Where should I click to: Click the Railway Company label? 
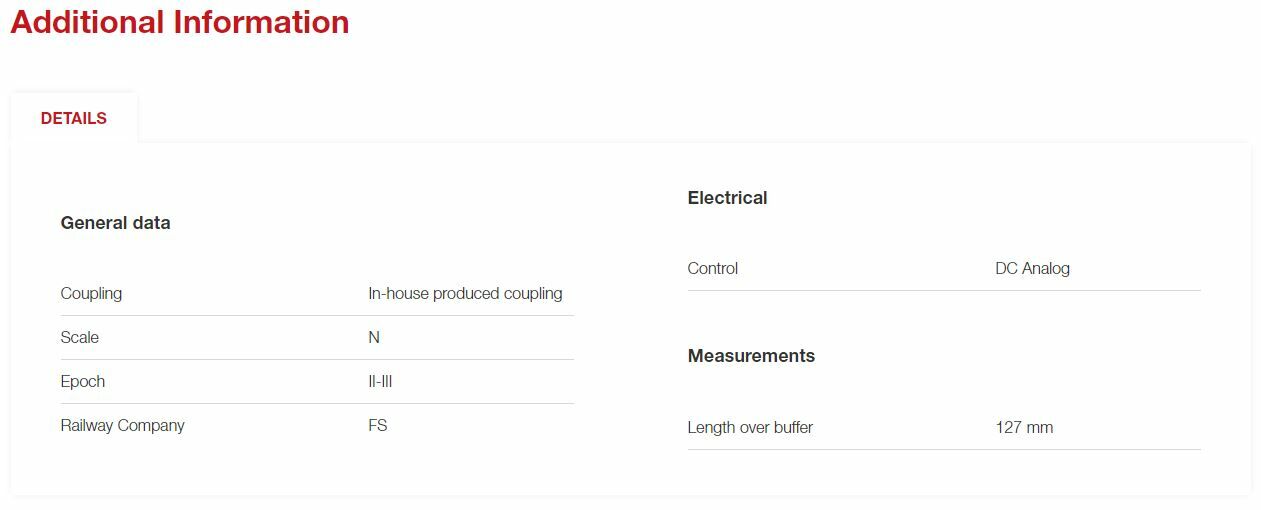pos(123,425)
